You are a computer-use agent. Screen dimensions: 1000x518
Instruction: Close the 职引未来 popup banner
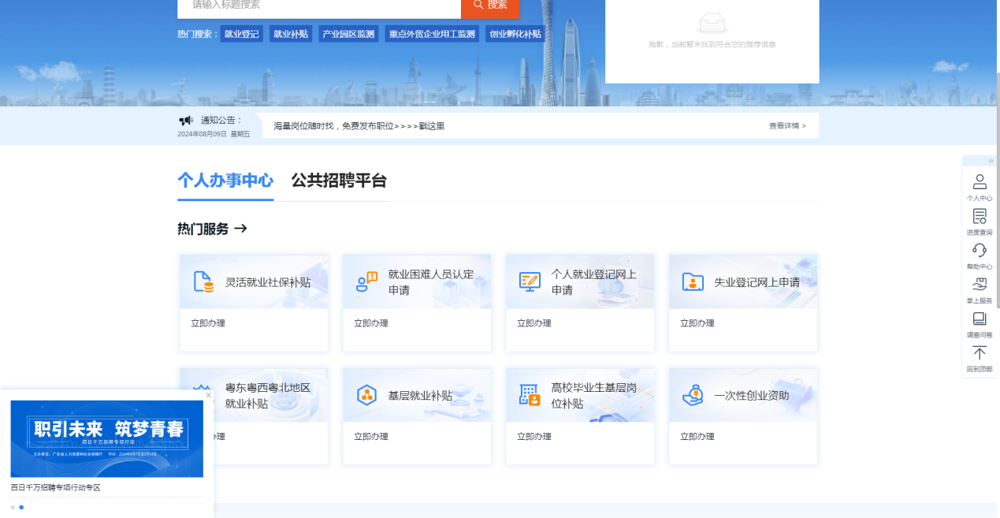[x=208, y=395]
